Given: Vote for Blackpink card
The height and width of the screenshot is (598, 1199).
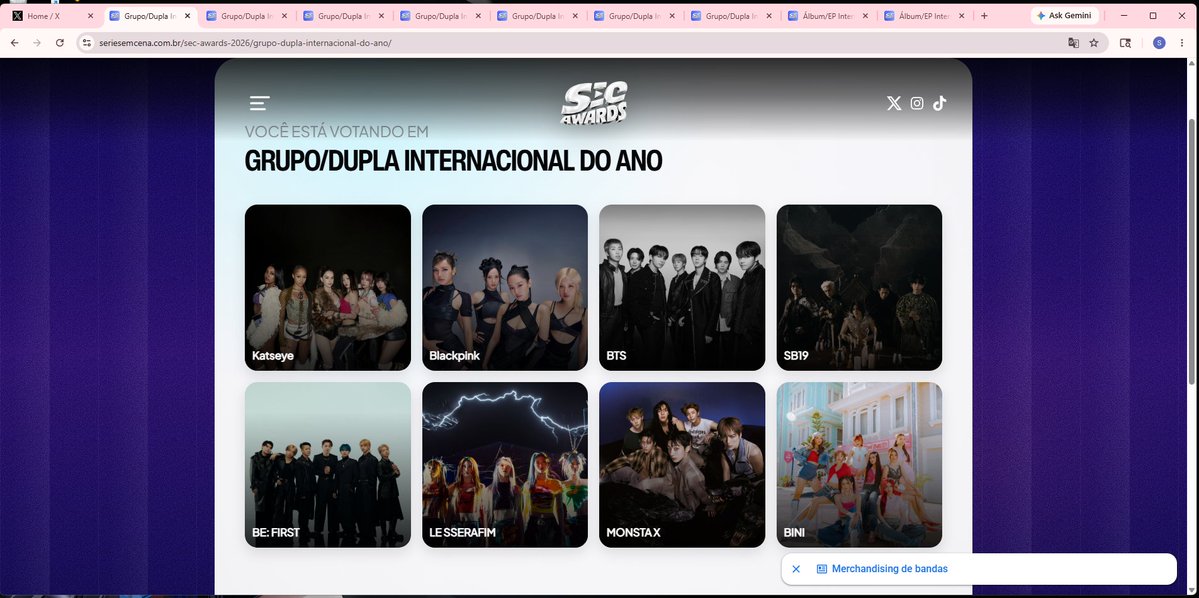Looking at the screenshot, I should pos(505,288).
